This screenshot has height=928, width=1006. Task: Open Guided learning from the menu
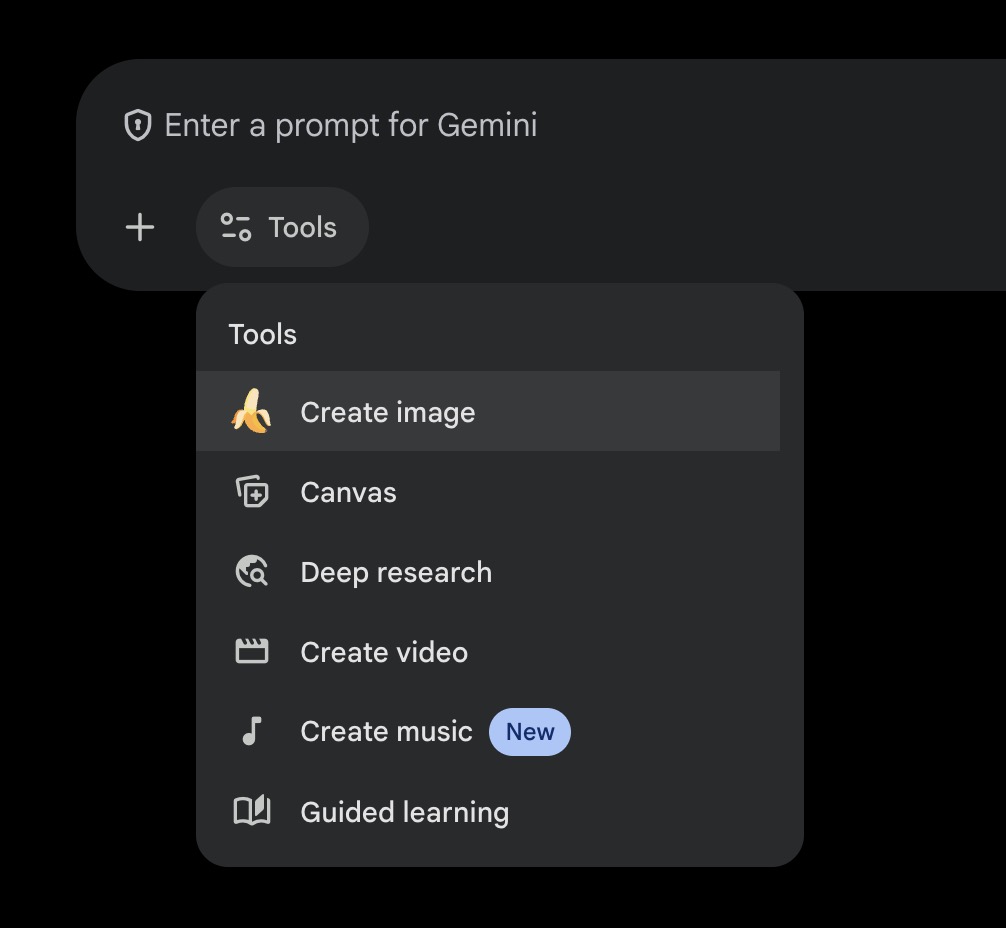pos(404,812)
